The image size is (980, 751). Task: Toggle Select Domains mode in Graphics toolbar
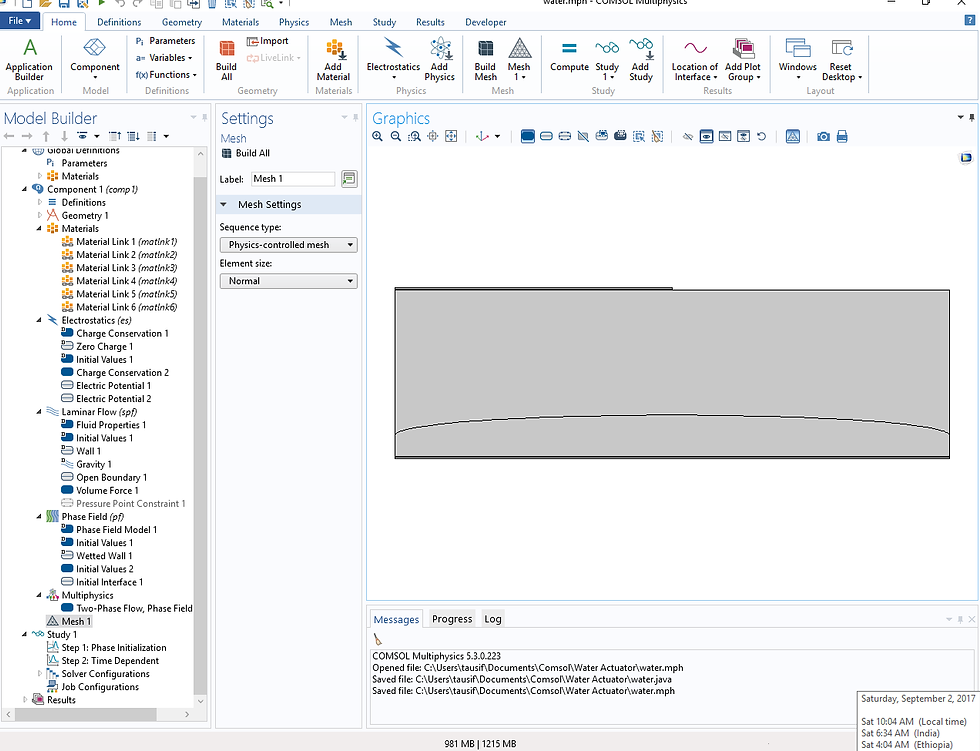pos(528,136)
